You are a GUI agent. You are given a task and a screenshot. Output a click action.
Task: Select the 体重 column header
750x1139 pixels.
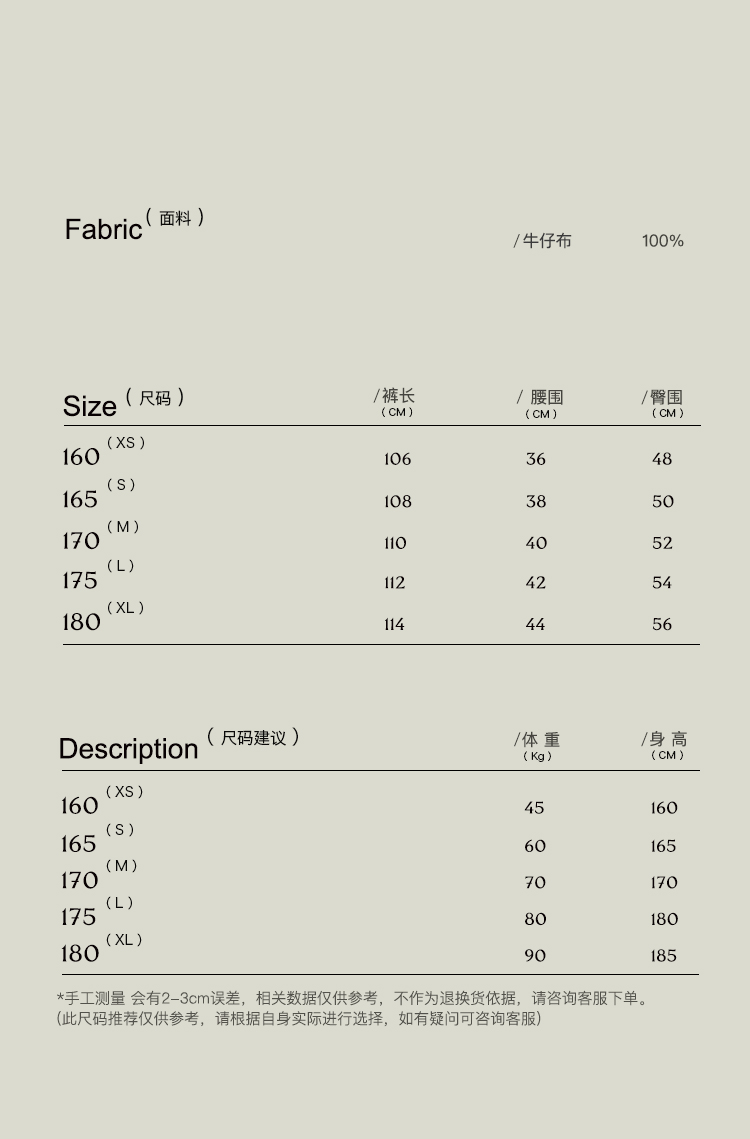(x=540, y=740)
